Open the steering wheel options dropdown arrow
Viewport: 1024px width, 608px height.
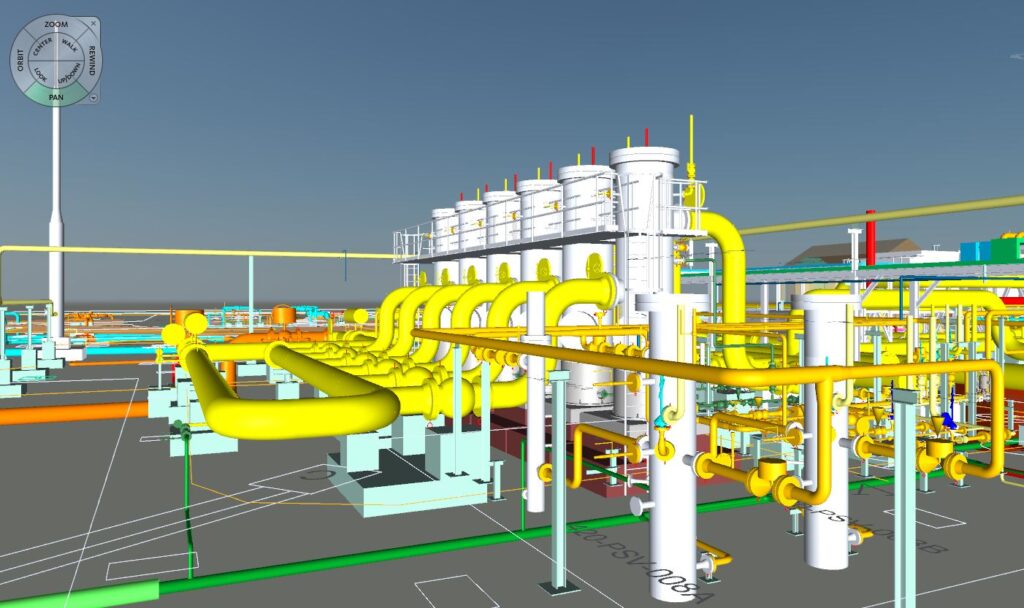[92, 98]
